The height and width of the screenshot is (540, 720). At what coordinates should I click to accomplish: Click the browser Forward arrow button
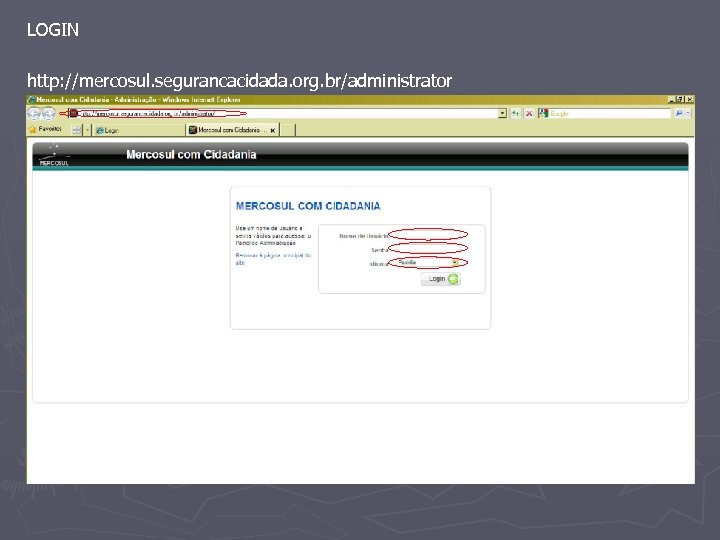tap(49, 113)
